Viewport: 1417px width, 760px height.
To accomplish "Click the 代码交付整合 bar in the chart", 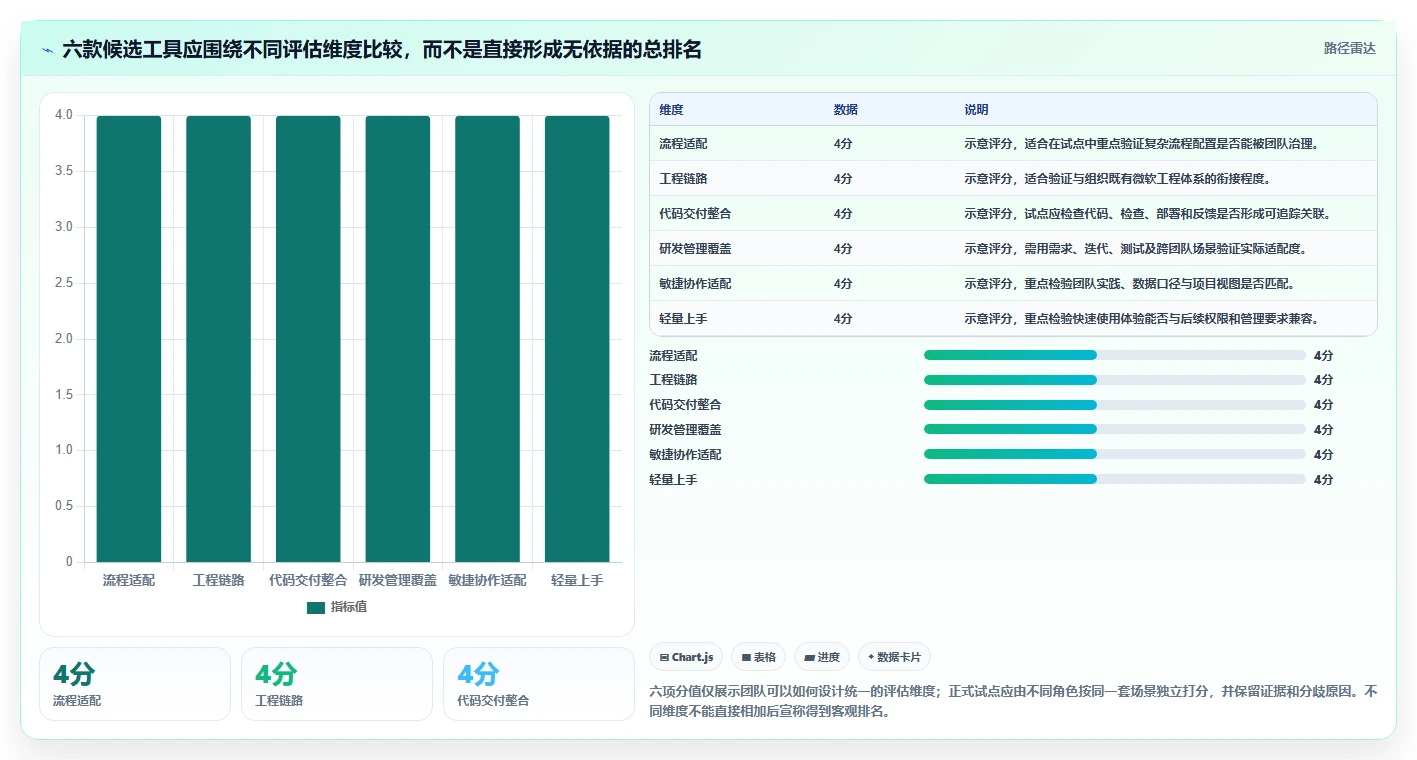I will click(308, 339).
